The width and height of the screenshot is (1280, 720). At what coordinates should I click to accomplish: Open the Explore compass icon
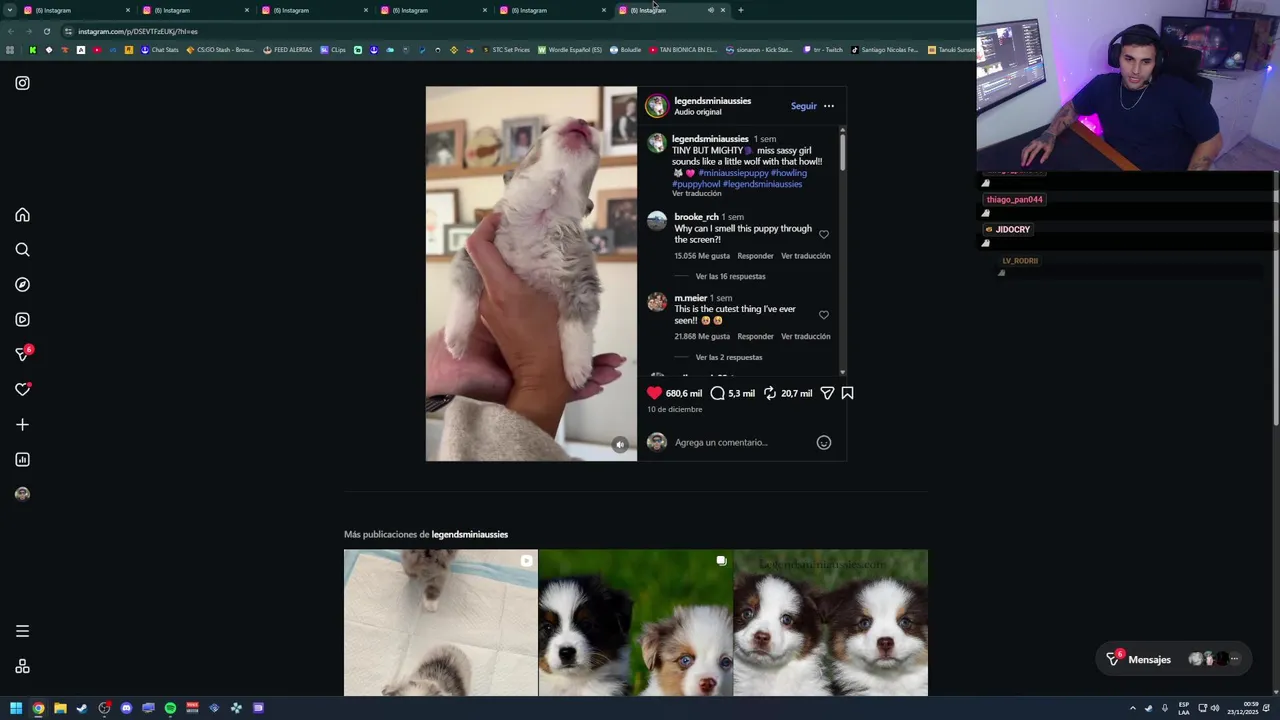point(22,285)
